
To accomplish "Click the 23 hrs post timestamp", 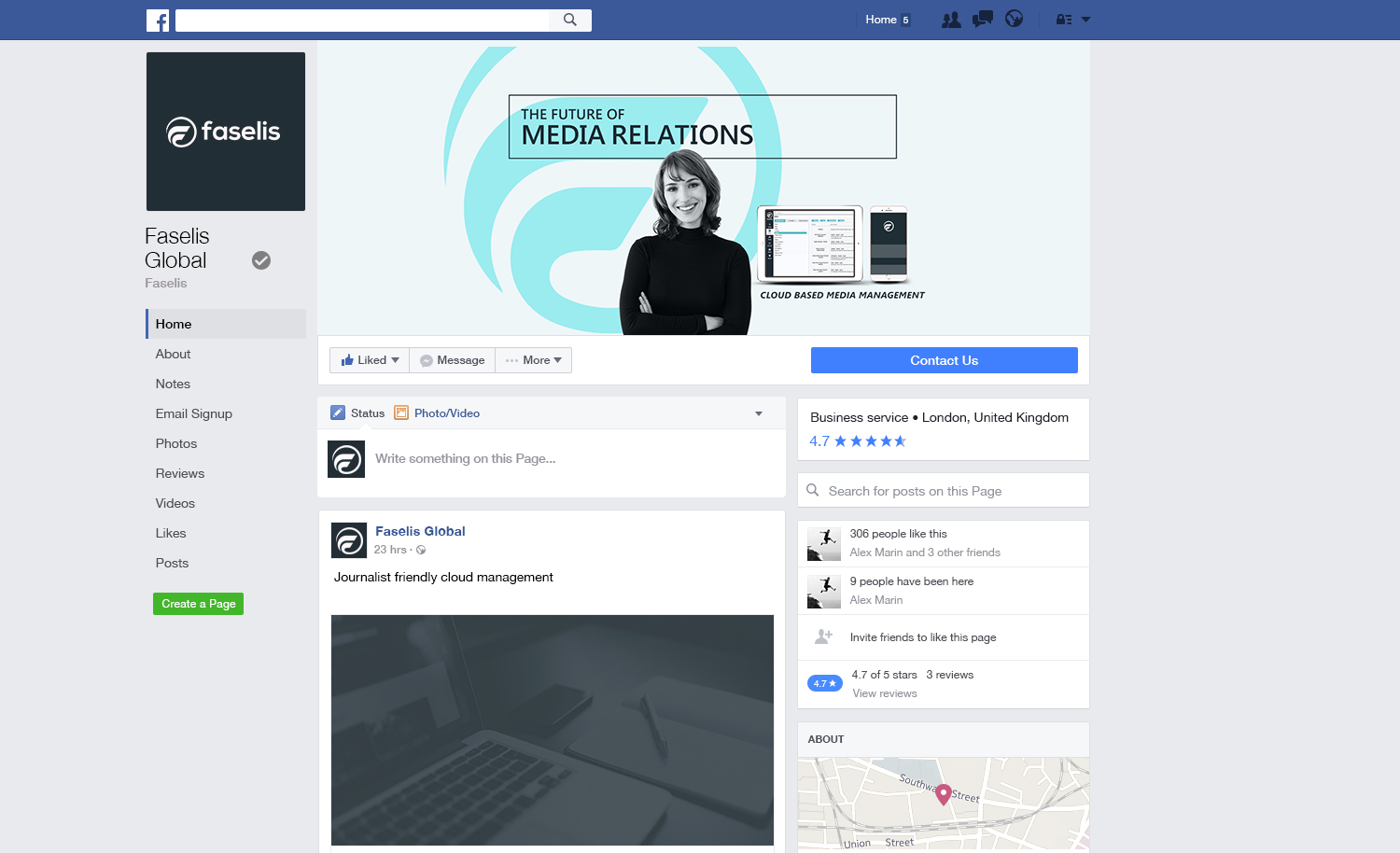I will (x=390, y=550).
